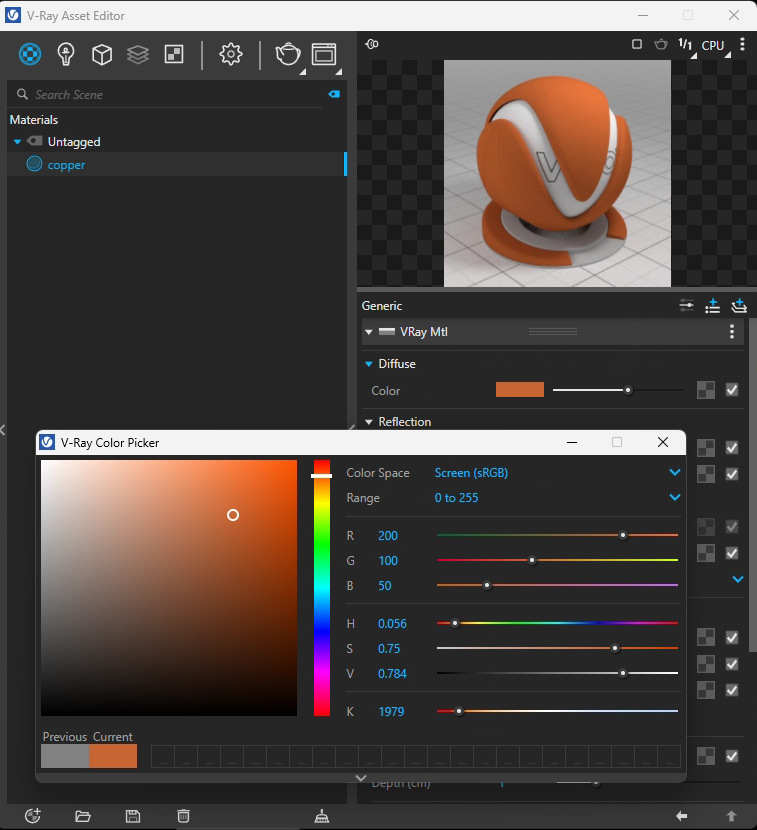757x830 pixels.
Task: Import asset from file folder icon
Action: click(83, 816)
